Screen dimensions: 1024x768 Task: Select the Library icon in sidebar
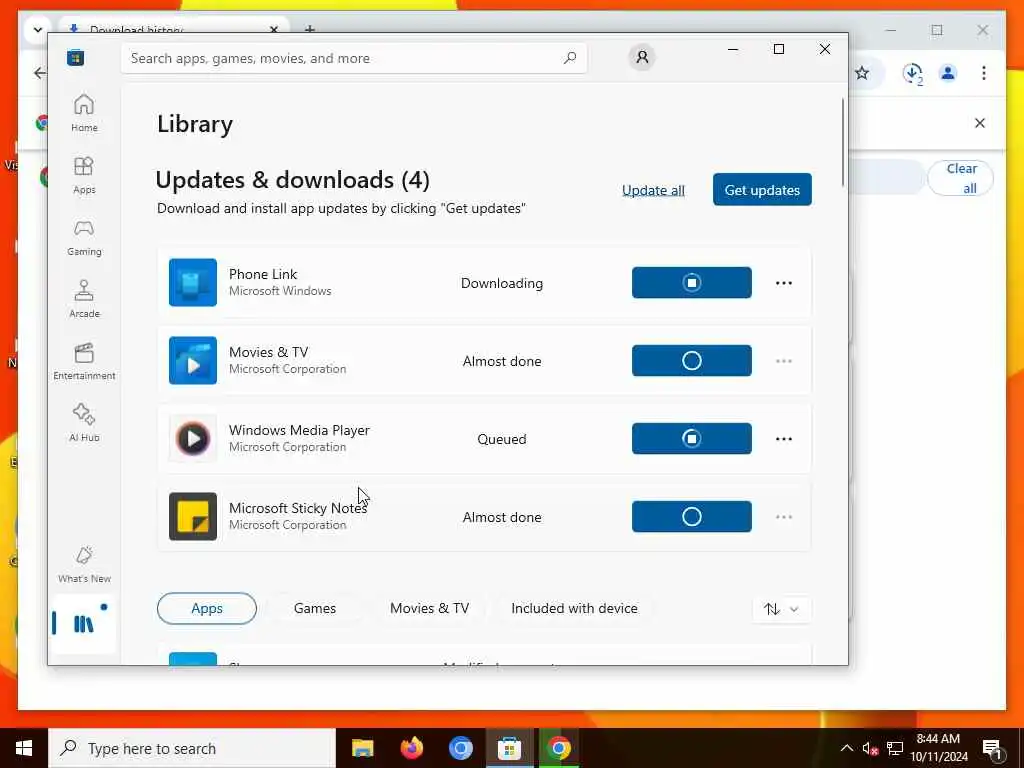[84, 624]
